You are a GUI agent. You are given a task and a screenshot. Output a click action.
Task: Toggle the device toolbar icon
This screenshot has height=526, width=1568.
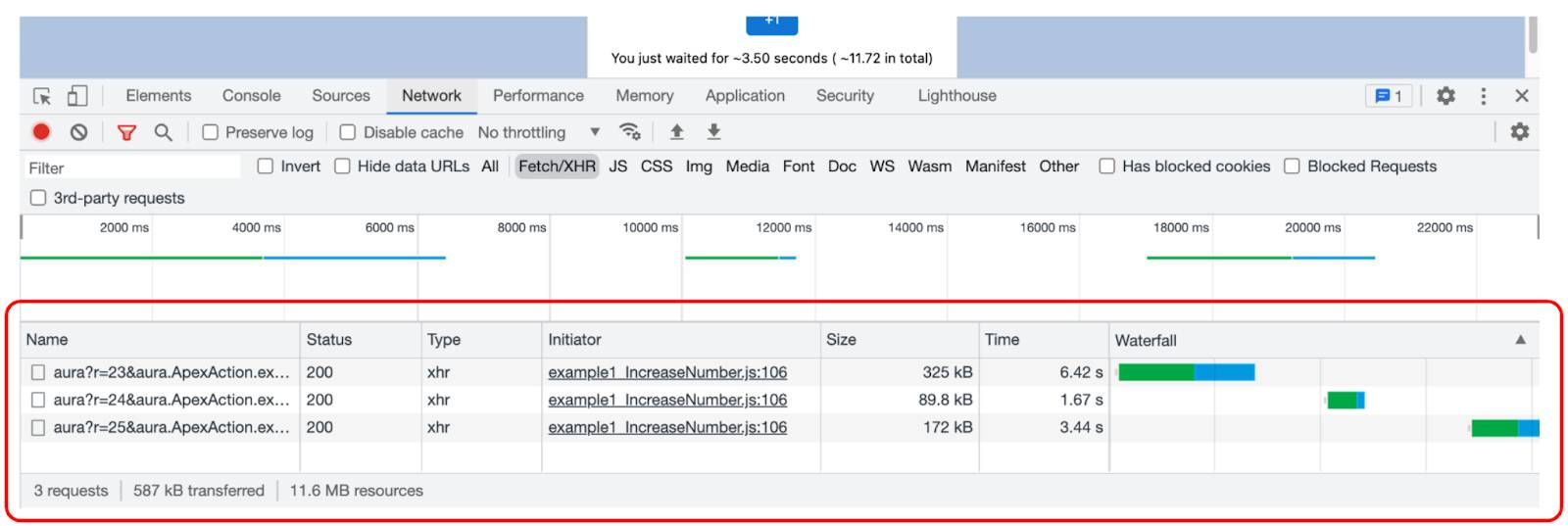[76, 96]
